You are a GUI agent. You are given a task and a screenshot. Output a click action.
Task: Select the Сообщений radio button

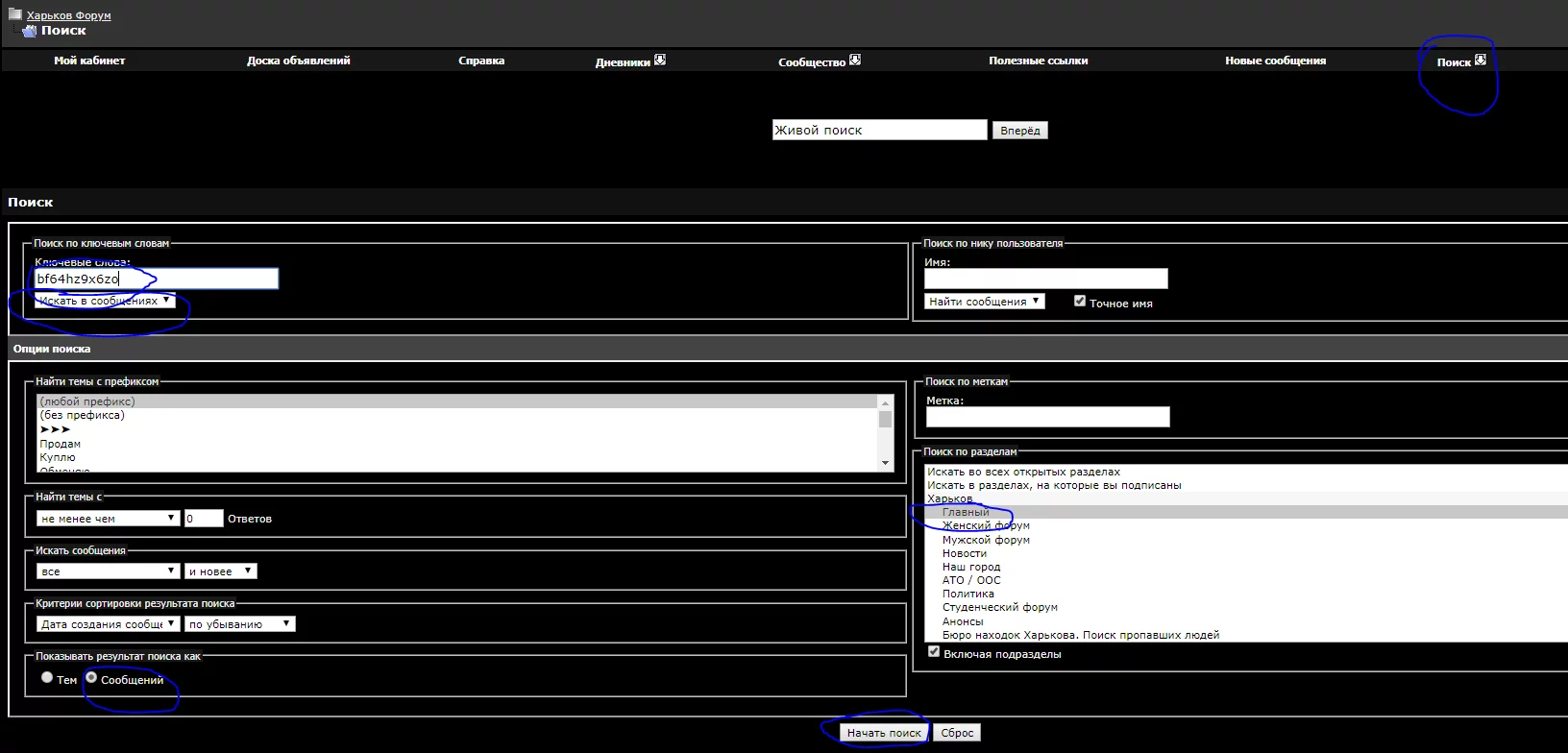pyautogui.click(x=91, y=678)
